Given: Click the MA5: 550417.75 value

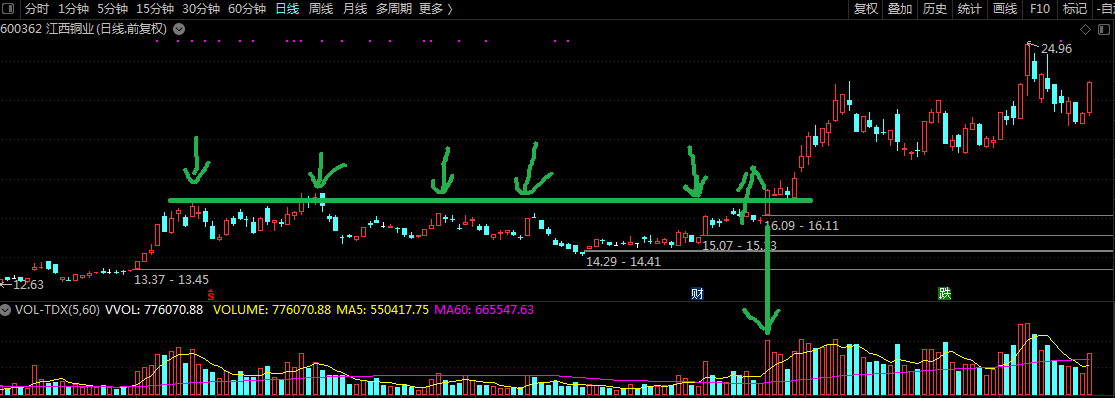Looking at the screenshot, I should click(x=382, y=310).
